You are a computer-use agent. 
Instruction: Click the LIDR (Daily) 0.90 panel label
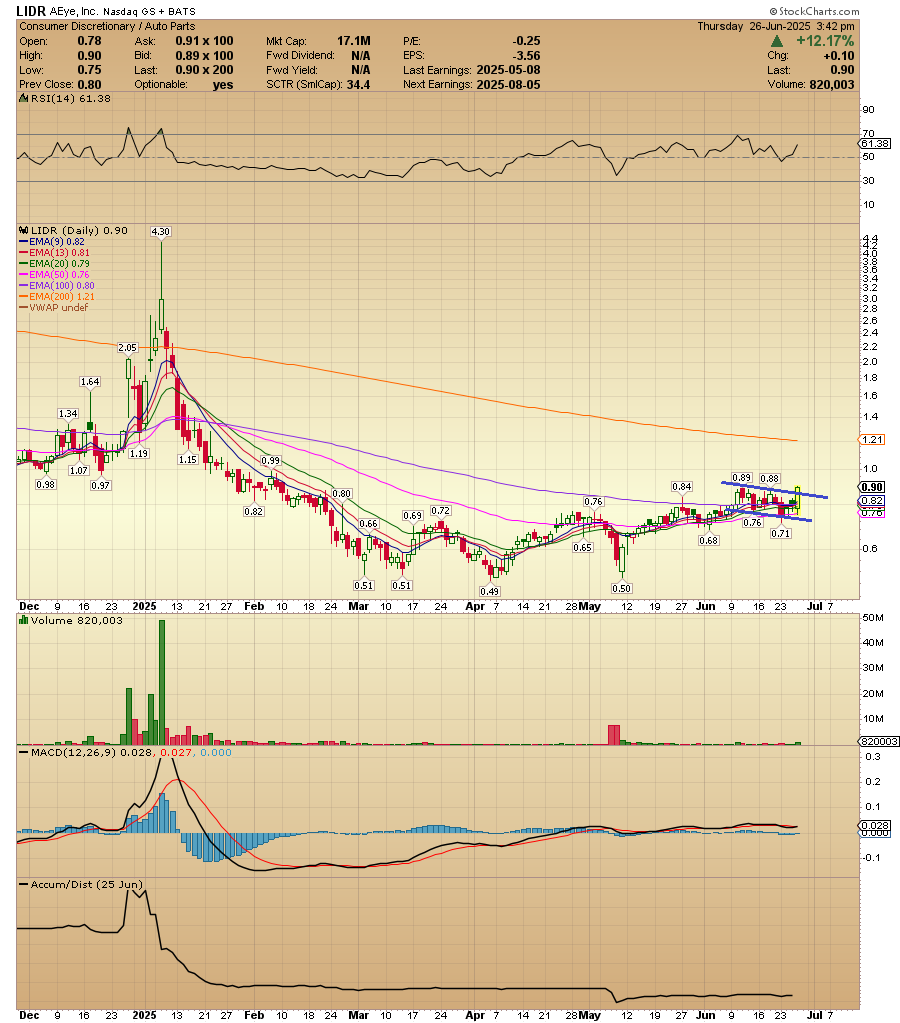point(79,230)
